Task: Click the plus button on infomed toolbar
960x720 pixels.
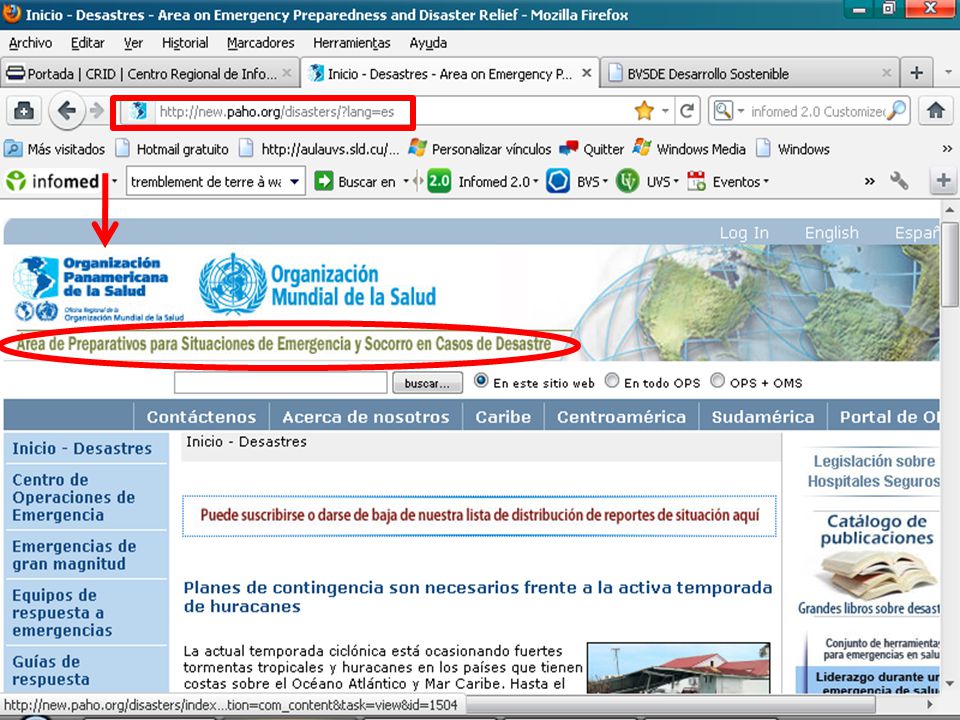Action: (943, 181)
